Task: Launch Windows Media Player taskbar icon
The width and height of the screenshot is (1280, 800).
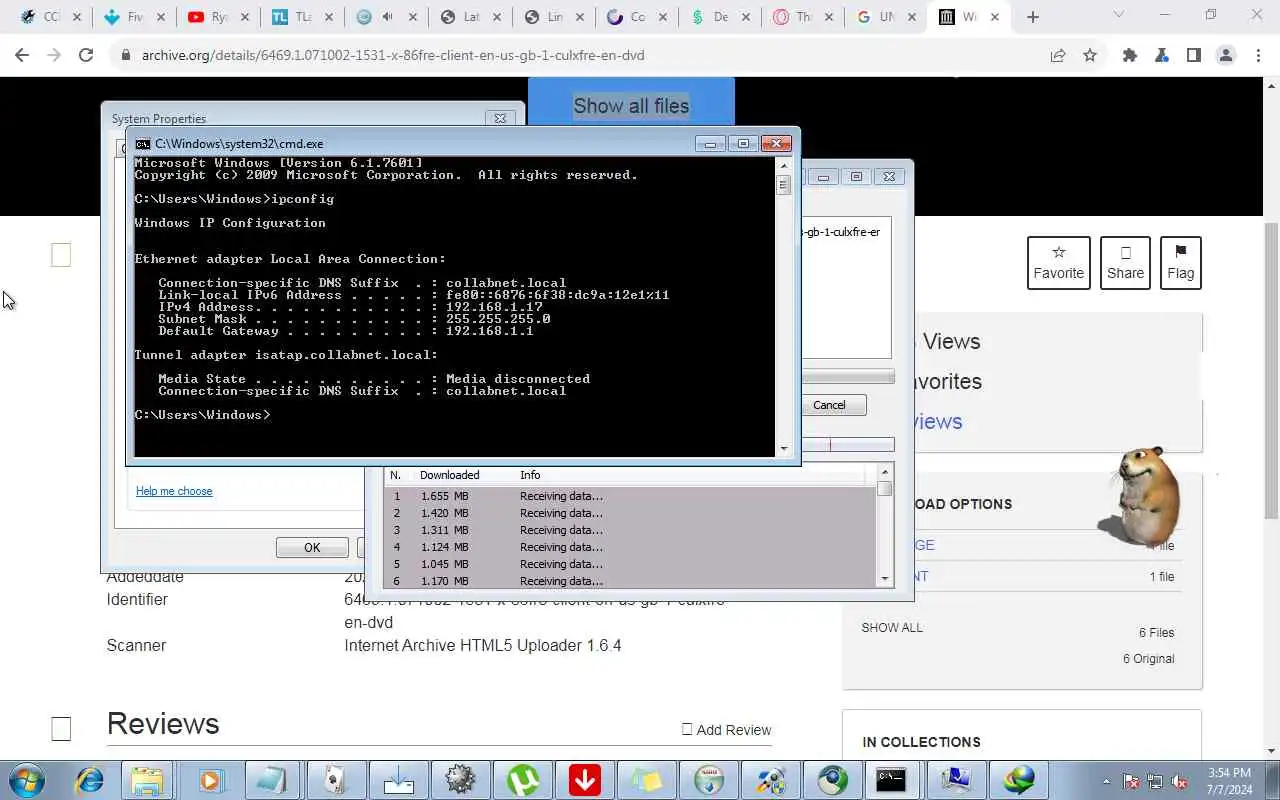Action: point(210,780)
